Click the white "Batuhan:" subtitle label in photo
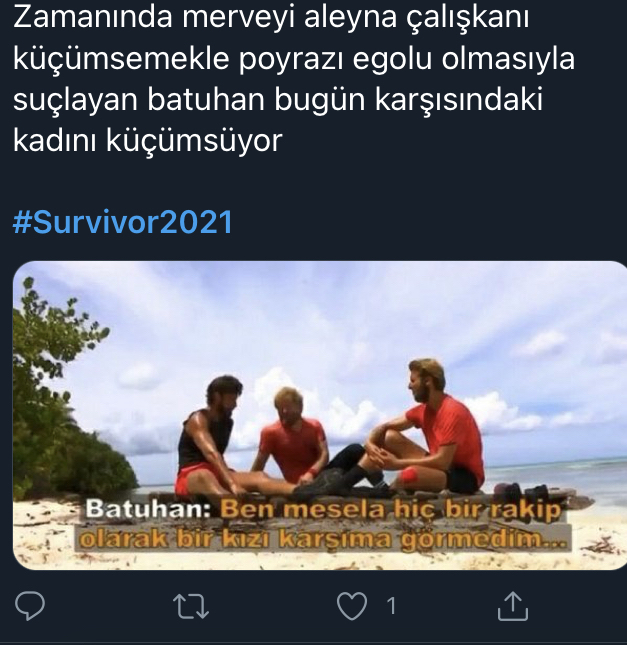627x645 pixels. pos(148,509)
